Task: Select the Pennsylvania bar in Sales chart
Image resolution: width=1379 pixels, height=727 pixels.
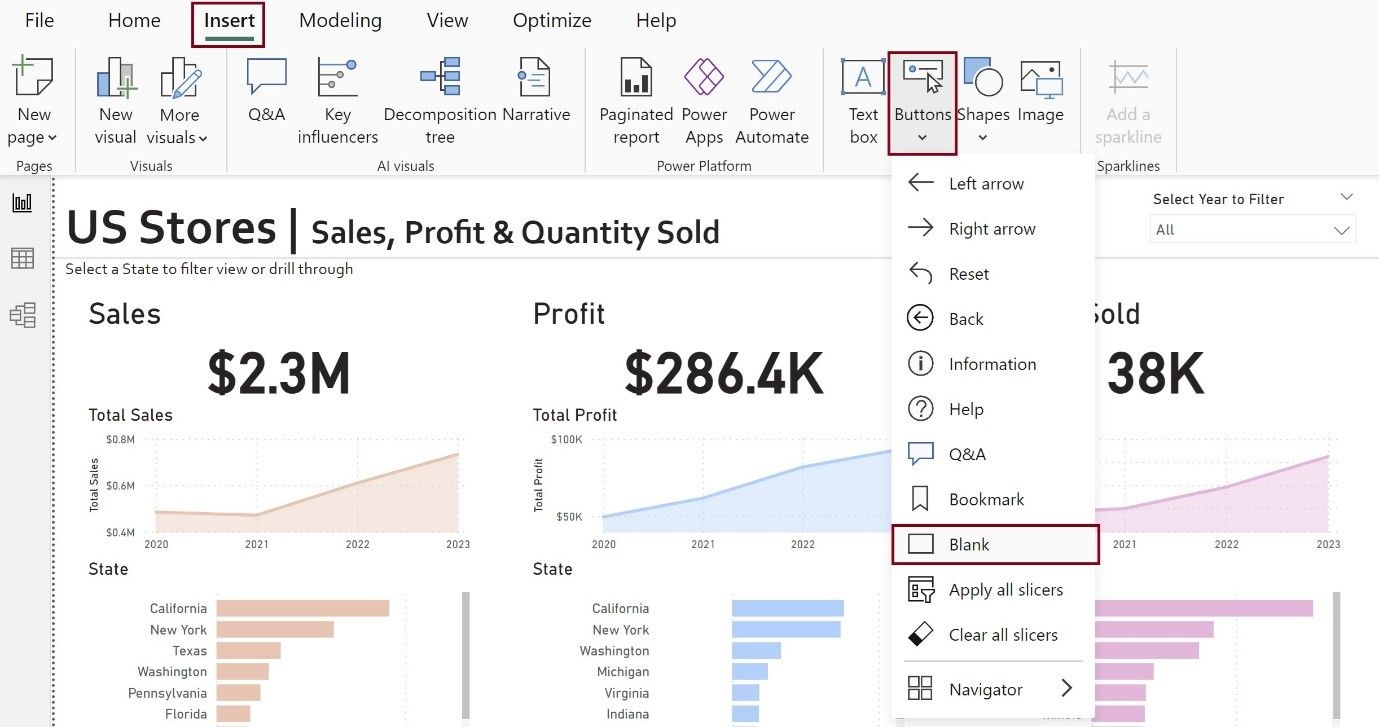Action: coord(238,693)
